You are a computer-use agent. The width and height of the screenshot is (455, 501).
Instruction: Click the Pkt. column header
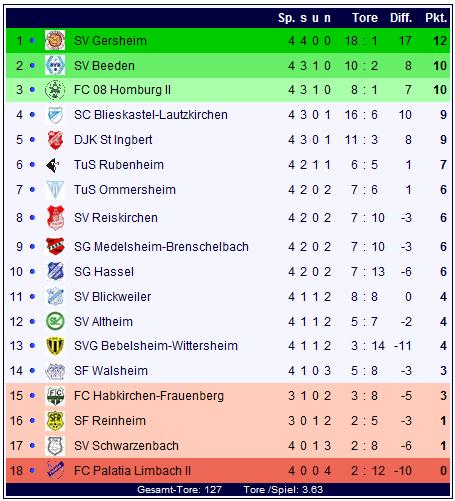pyautogui.click(x=436, y=18)
